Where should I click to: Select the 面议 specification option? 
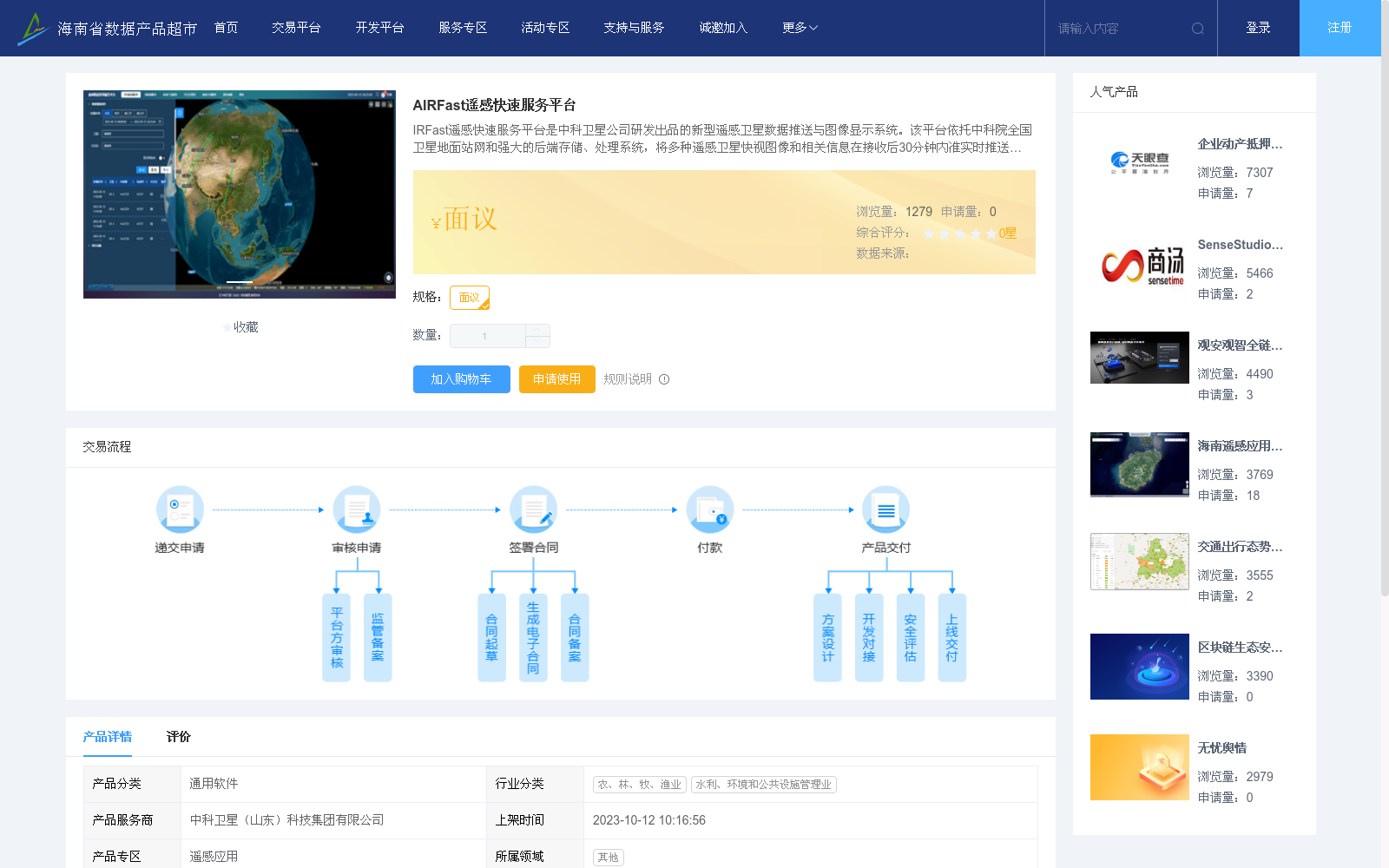coord(470,298)
